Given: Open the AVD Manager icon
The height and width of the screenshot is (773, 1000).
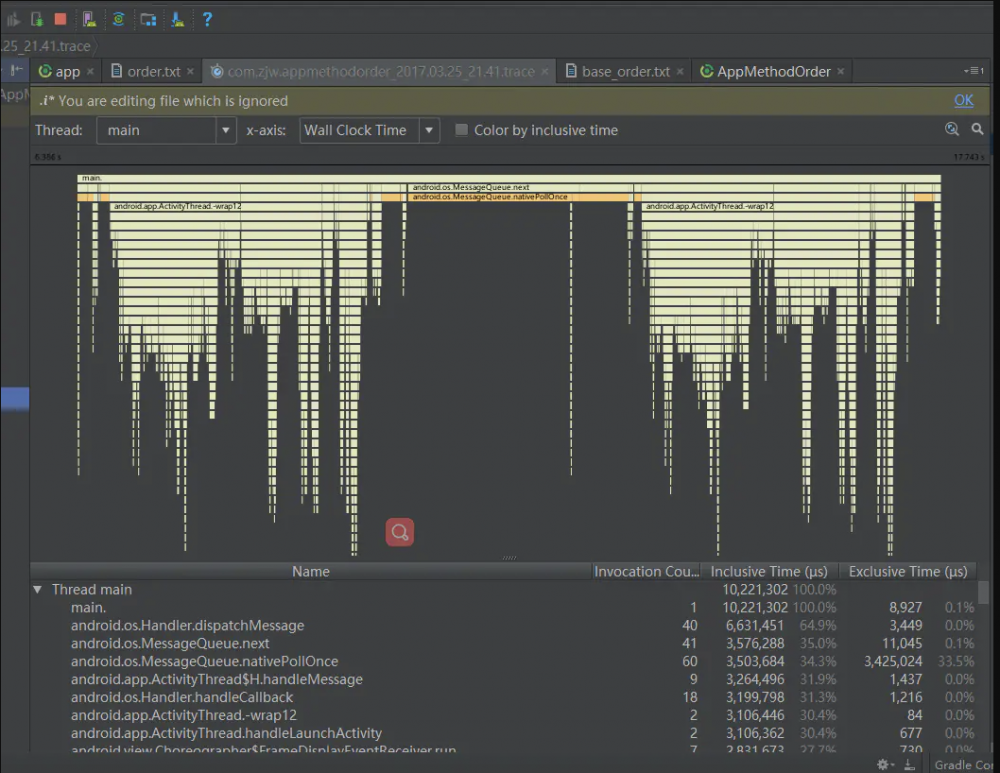Looking at the screenshot, I should click(x=89, y=19).
